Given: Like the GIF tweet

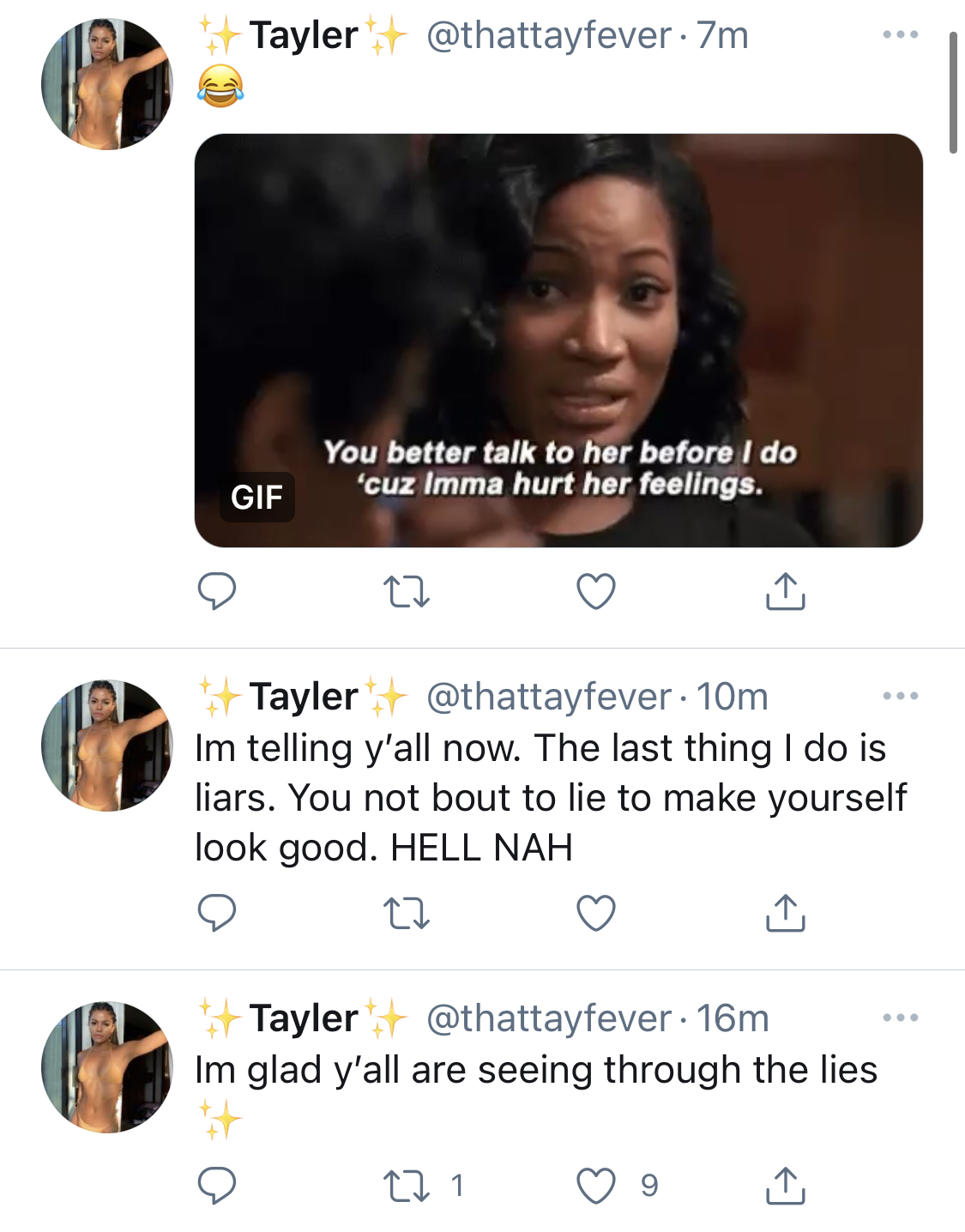Looking at the screenshot, I should click(x=596, y=591).
